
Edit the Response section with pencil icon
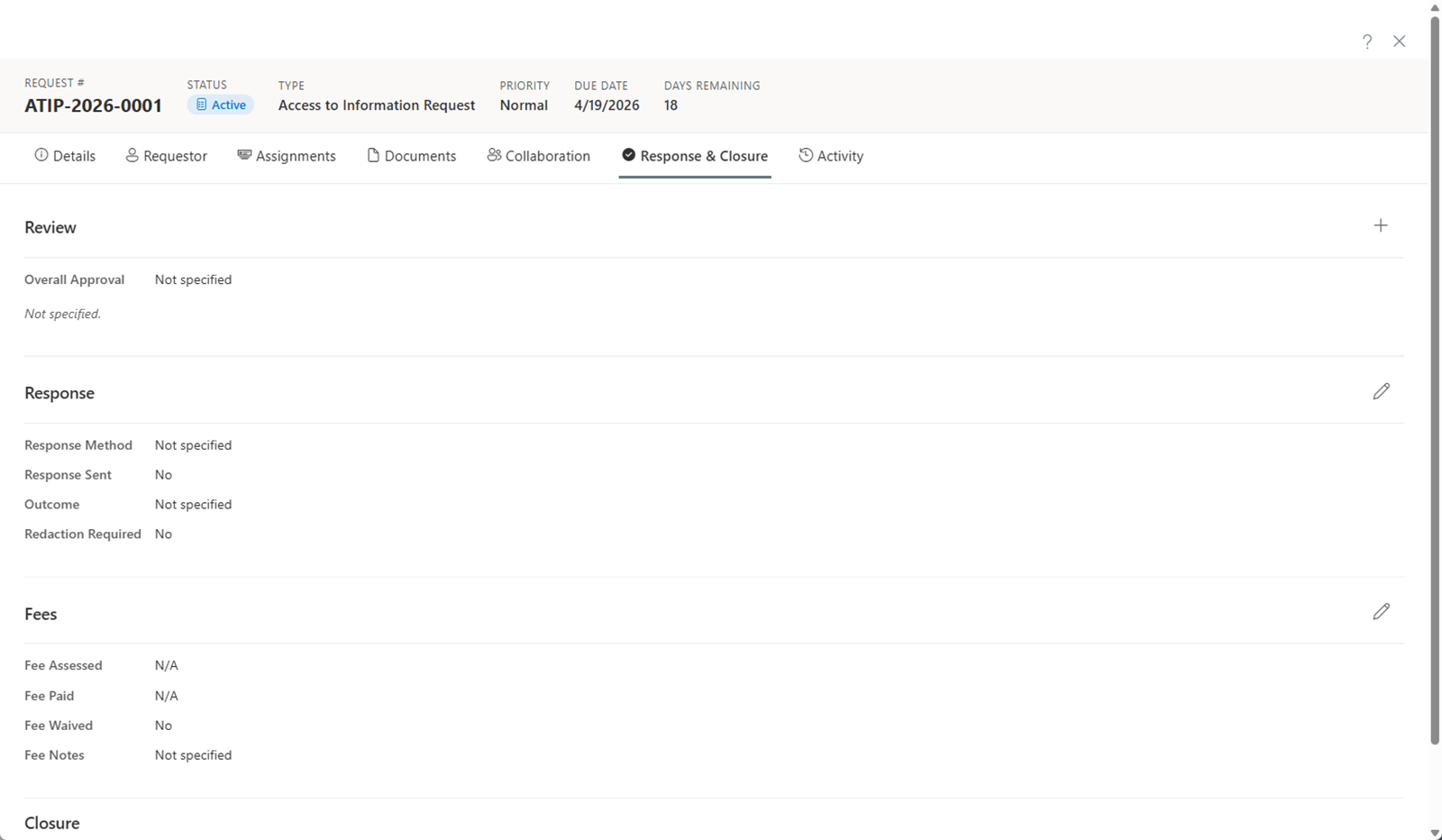1381,391
